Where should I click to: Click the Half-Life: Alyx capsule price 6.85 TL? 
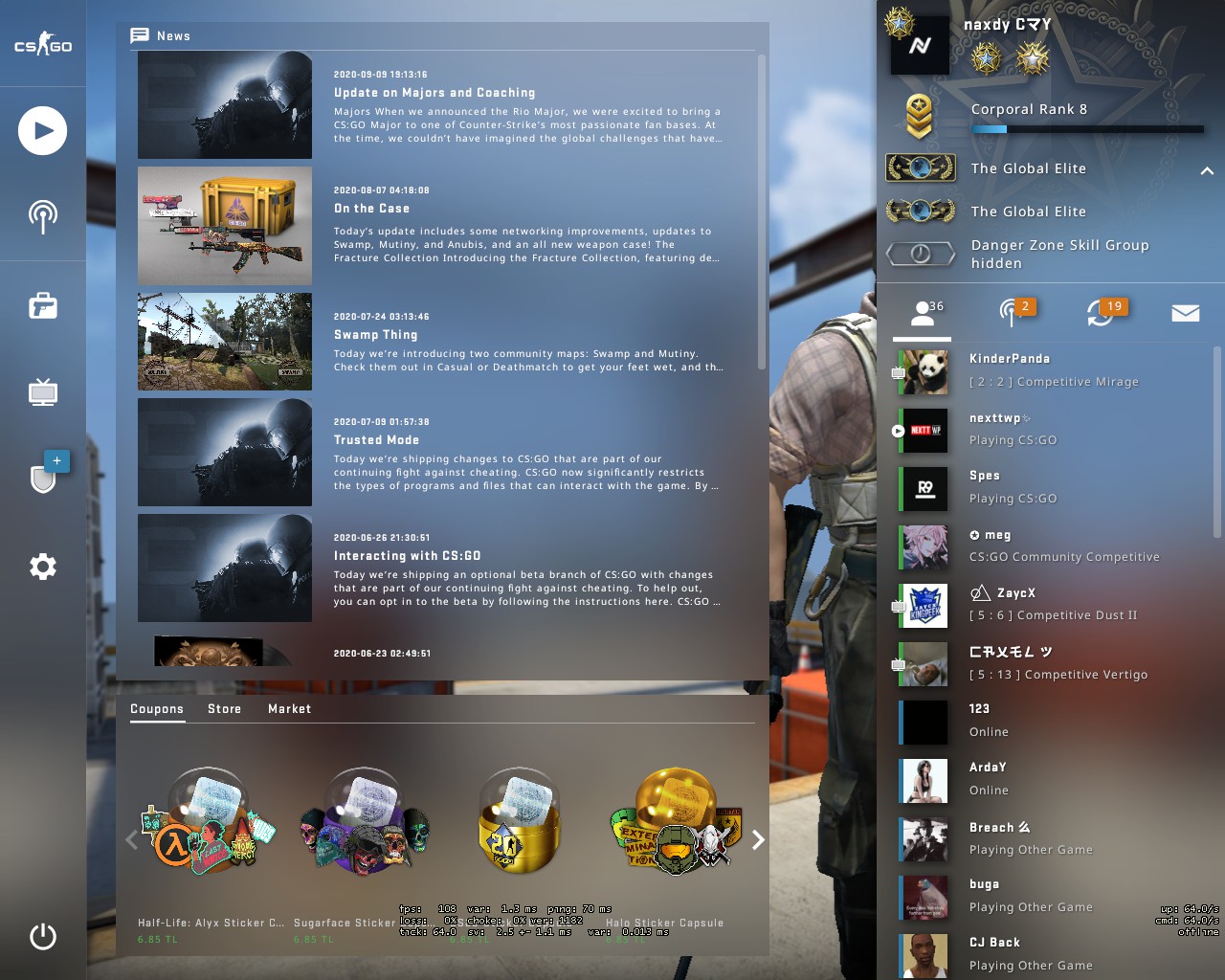tap(158, 940)
